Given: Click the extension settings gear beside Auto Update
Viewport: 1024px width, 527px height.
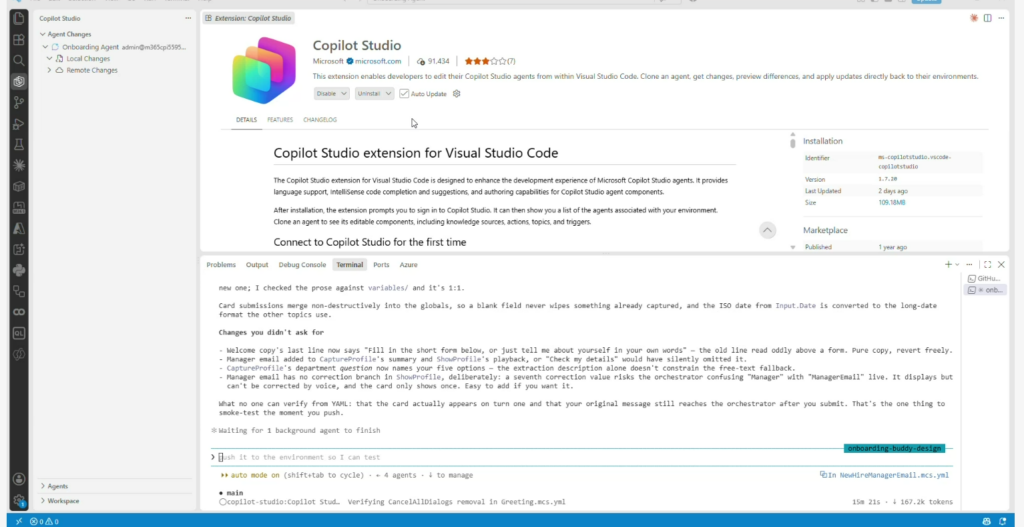Looking at the screenshot, I should point(456,93).
